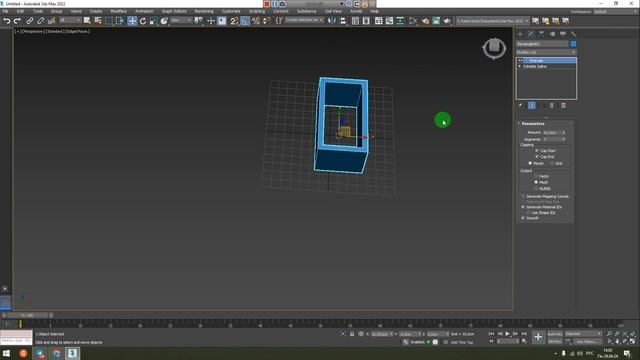The height and width of the screenshot is (360, 640).
Task: Open the Named Selection Sets dropdown
Action: tap(304, 20)
